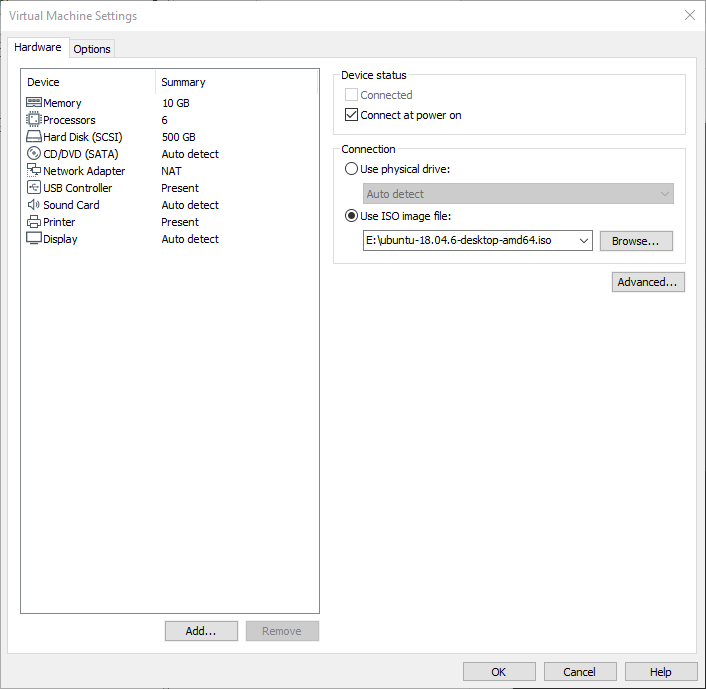The height and width of the screenshot is (689, 706).
Task: Click Browse to pick an ISO file
Action: (636, 241)
